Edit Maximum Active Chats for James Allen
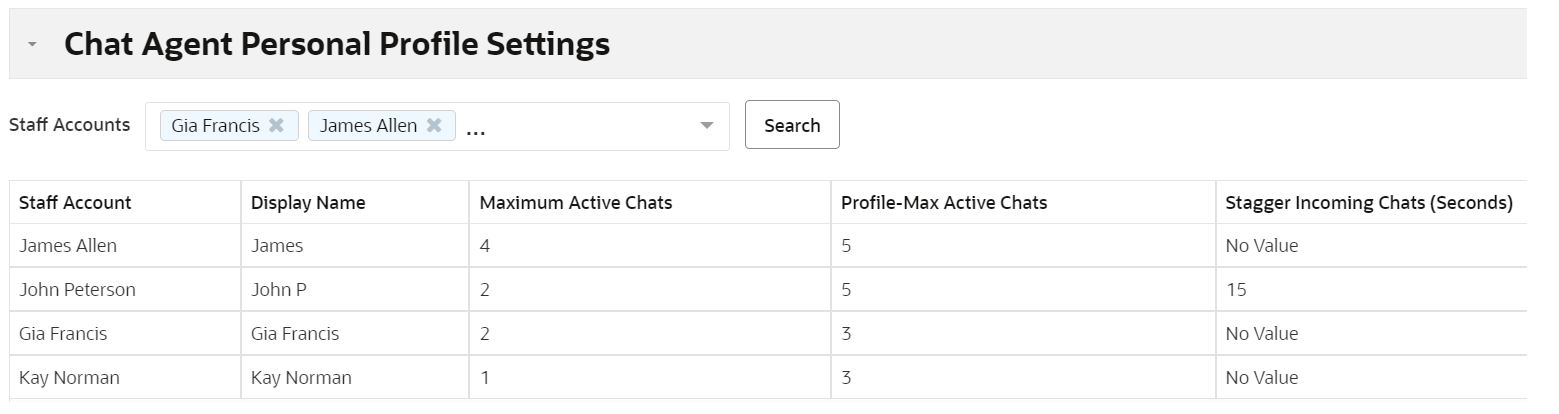 (x=485, y=246)
